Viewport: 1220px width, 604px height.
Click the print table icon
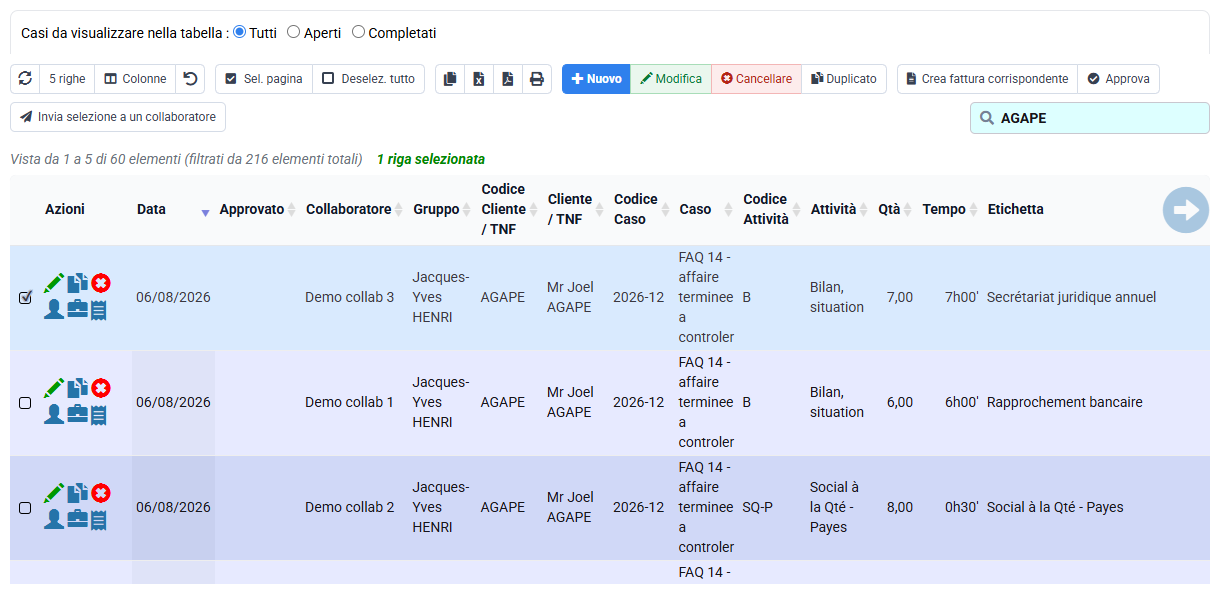537,79
